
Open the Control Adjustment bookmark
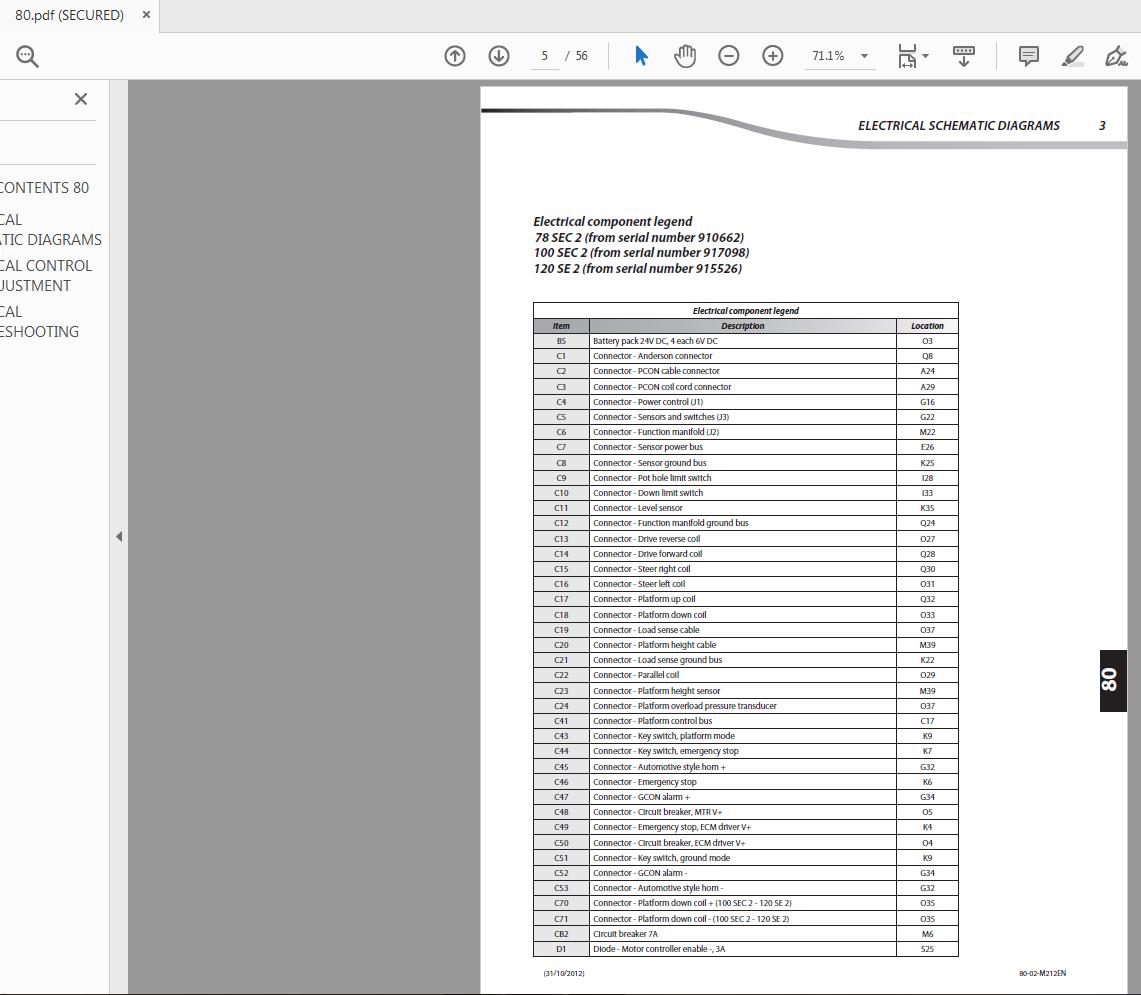46,276
